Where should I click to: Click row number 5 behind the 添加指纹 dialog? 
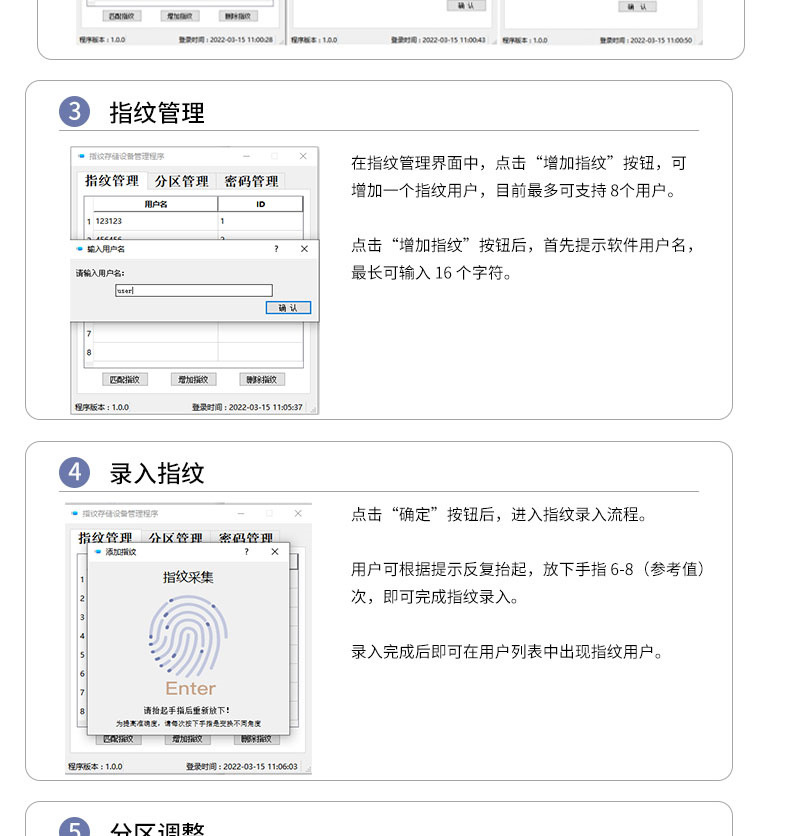[x=82, y=655]
